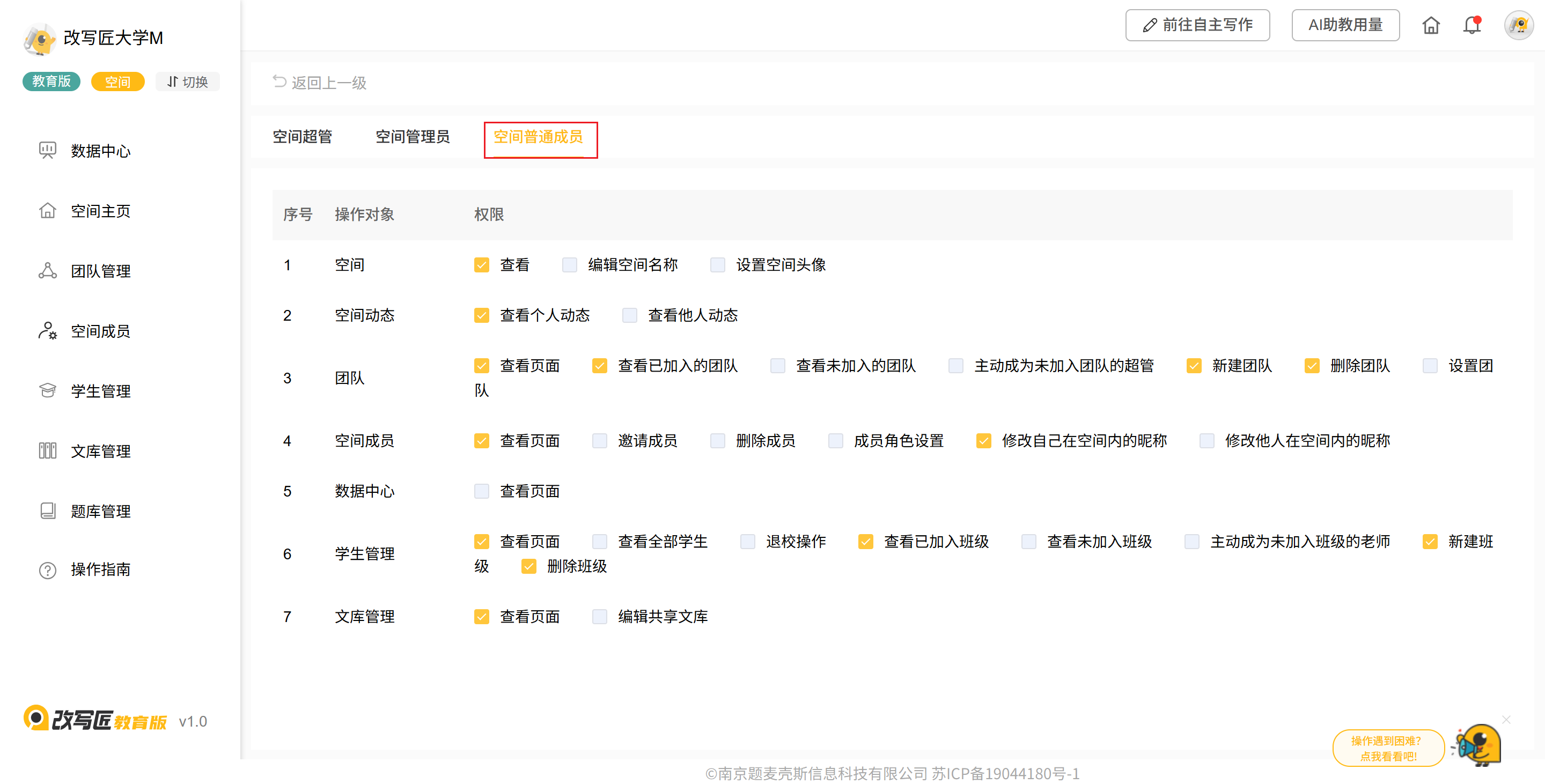The height and width of the screenshot is (784, 1545).
Task: Switch to 空间管理员 tab
Action: click(412, 137)
